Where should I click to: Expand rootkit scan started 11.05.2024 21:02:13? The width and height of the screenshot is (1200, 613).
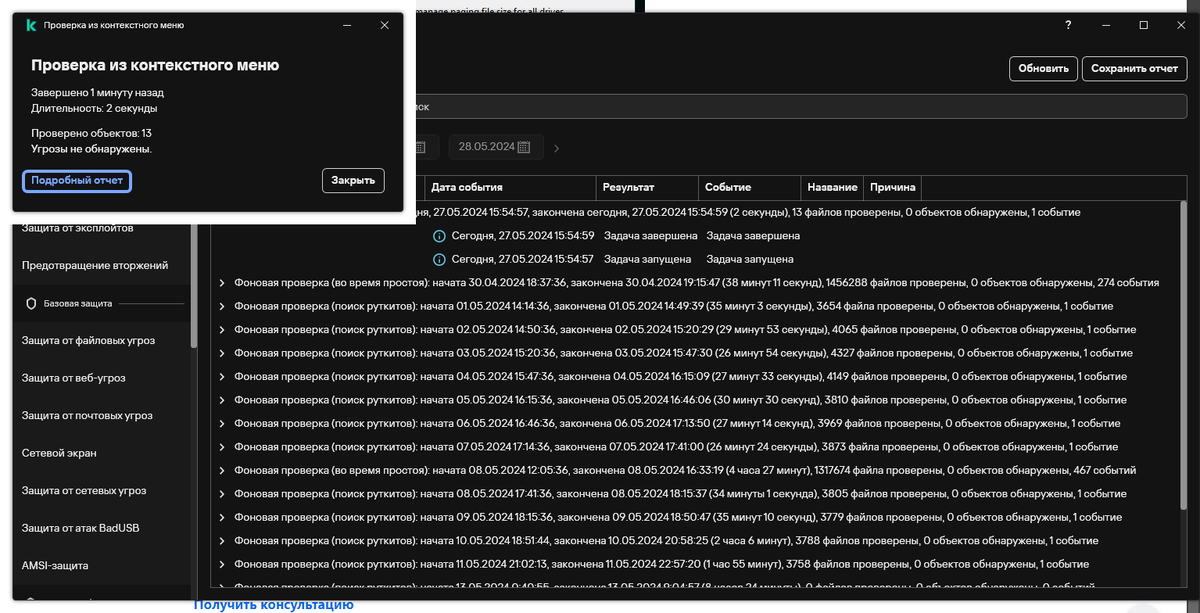222,565
